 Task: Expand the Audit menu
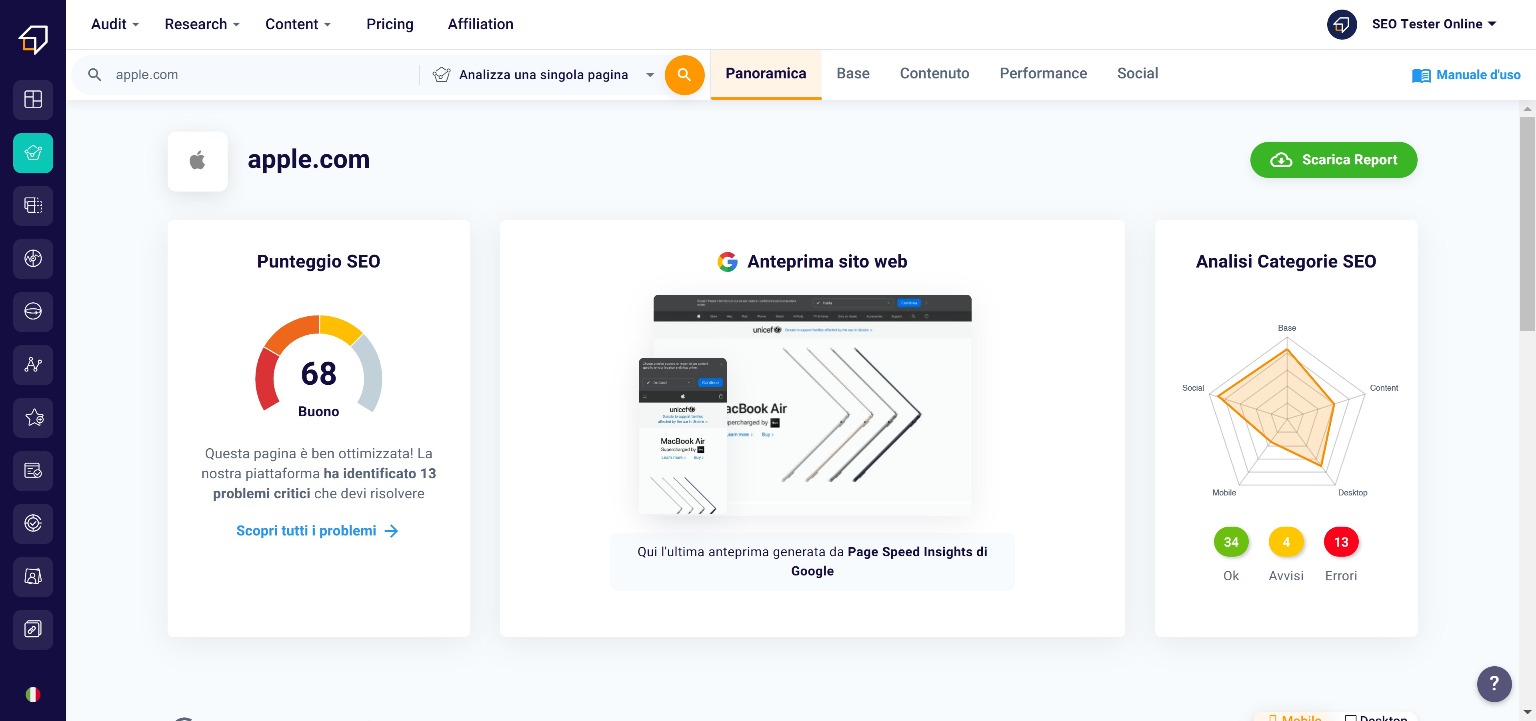(x=115, y=24)
